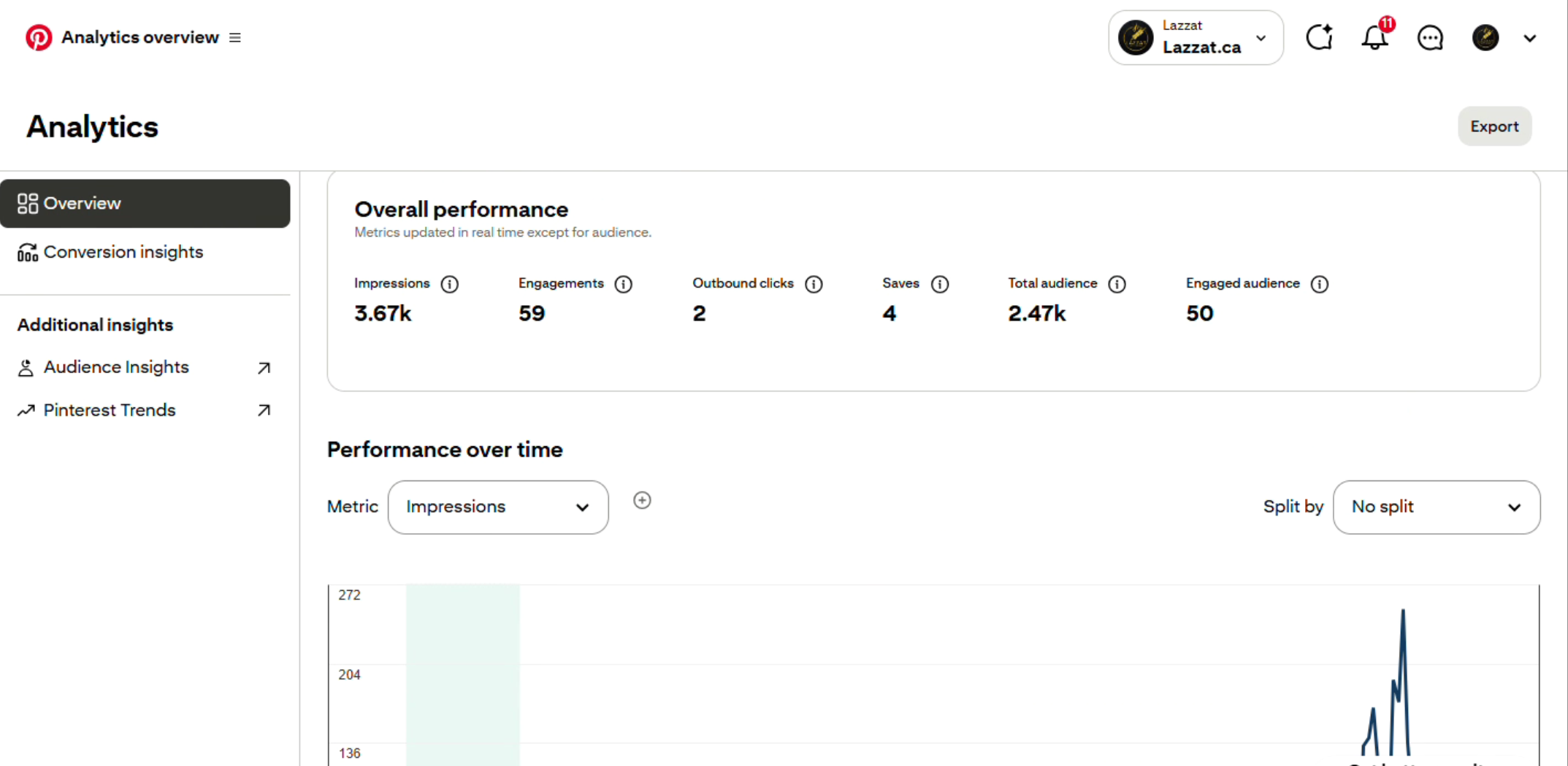Show info tooltip for Total audience
Viewport: 1568px width, 766px height.
coord(1117,284)
